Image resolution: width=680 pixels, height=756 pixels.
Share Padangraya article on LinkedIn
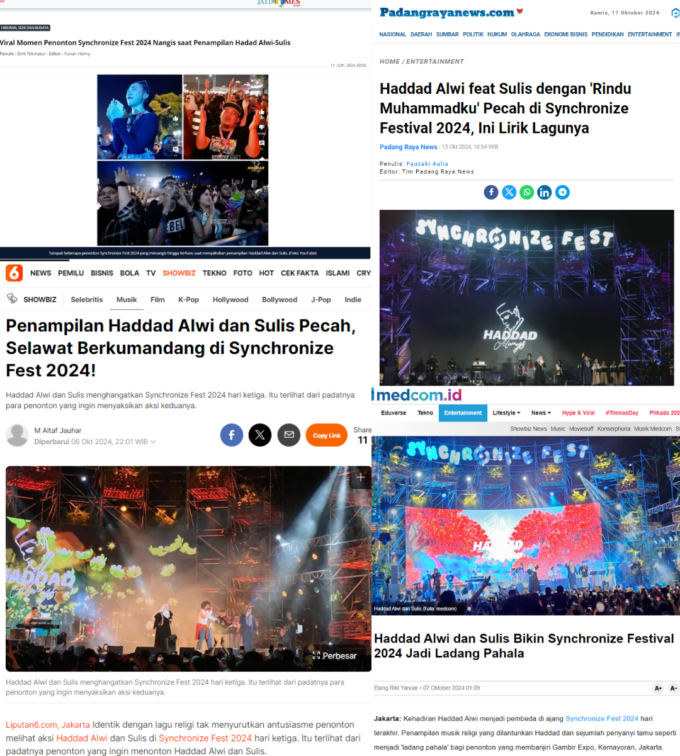[x=544, y=192]
